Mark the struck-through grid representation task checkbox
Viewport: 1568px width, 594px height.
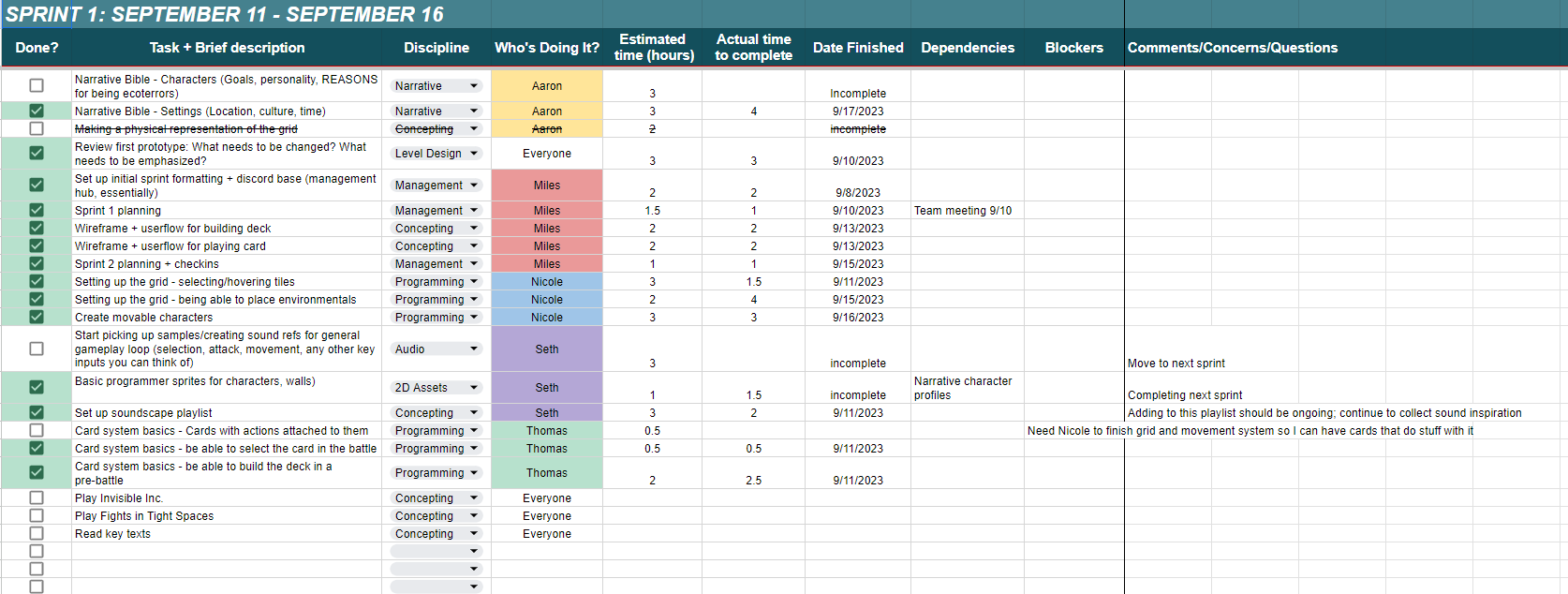coord(37,129)
